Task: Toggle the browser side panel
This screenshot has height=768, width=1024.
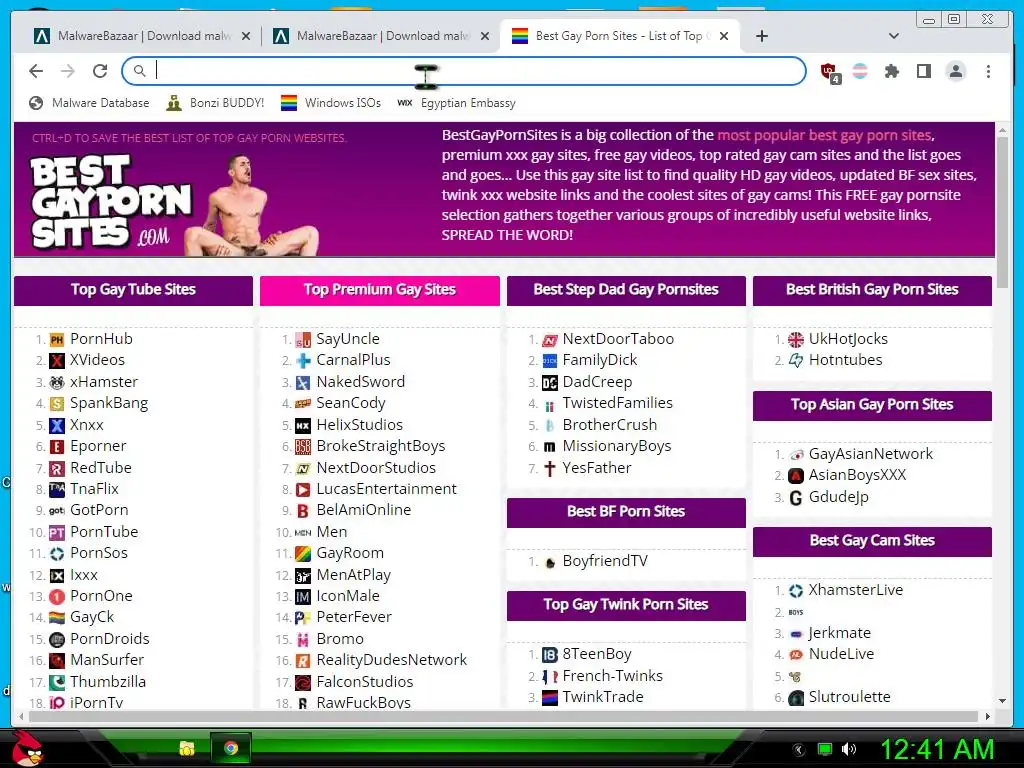Action: click(923, 71)
